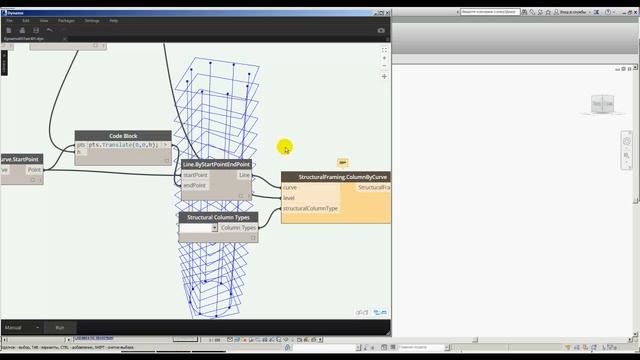Select the Code Block node header
The width and height of the screenshot is (640, 360).
[123, 136]
